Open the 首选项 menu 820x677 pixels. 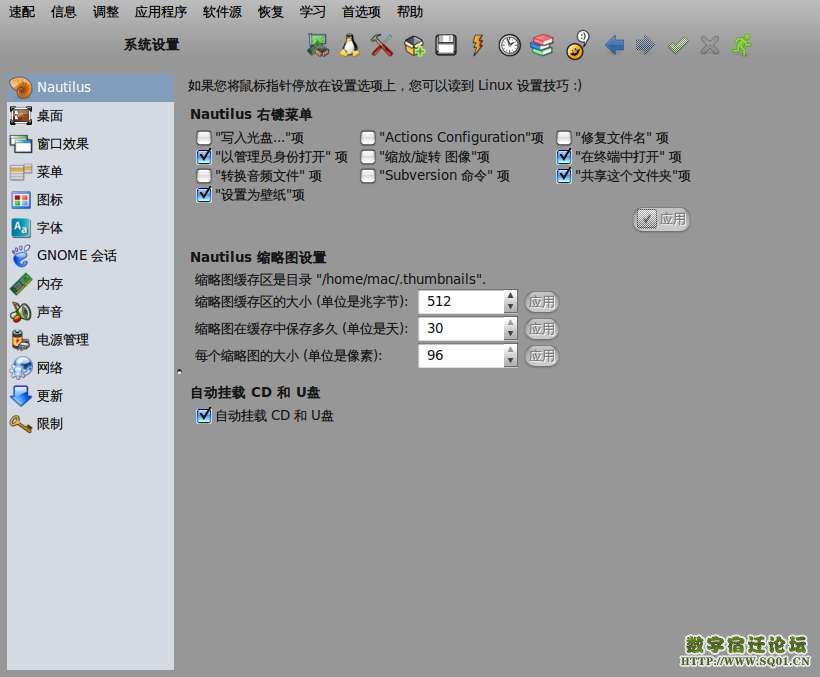(361, 12)
